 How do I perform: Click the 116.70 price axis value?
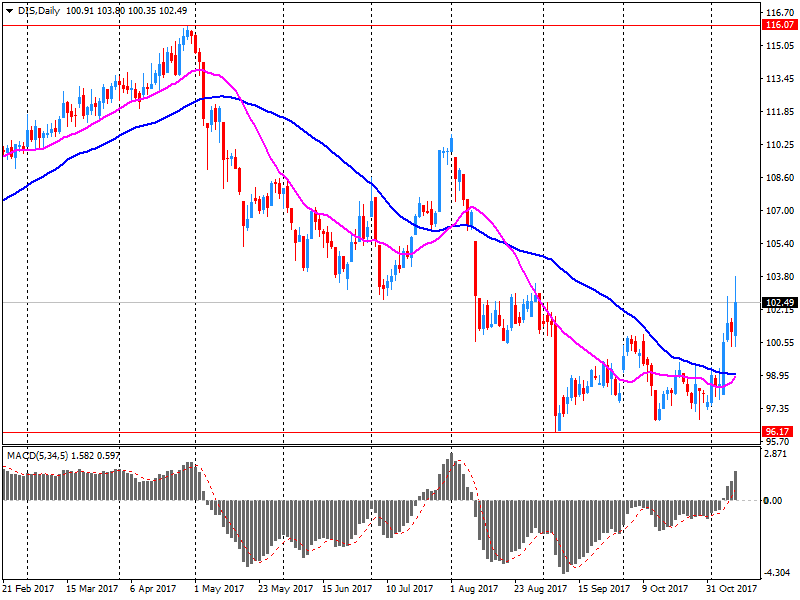(780, 12)
